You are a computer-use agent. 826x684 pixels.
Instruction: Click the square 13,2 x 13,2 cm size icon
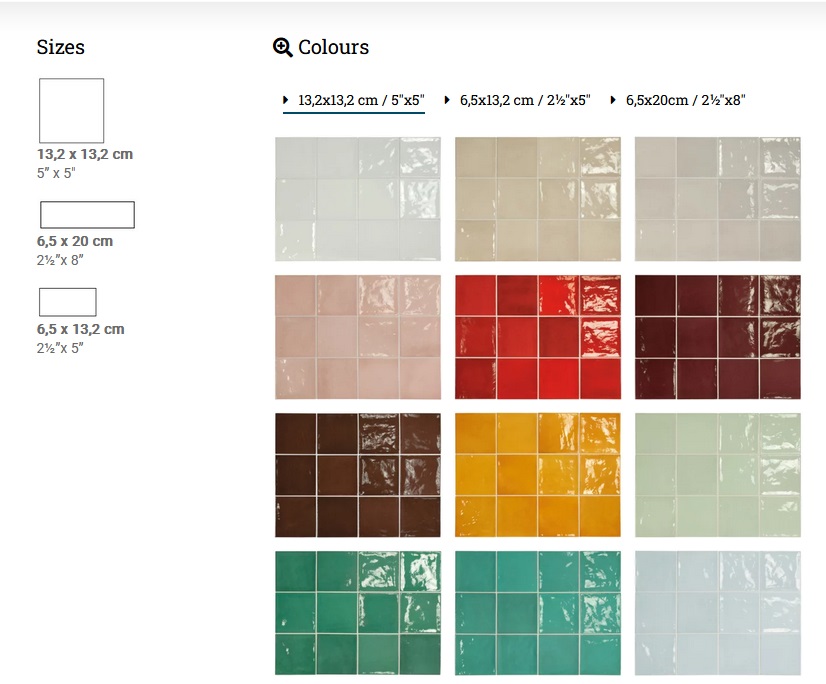(71, 110)
